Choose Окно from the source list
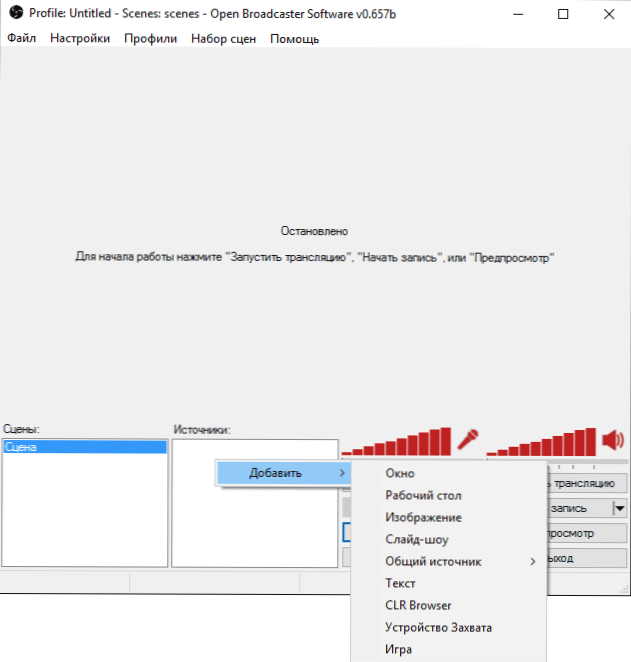631x662 pixels. click(x=399, y=474)
